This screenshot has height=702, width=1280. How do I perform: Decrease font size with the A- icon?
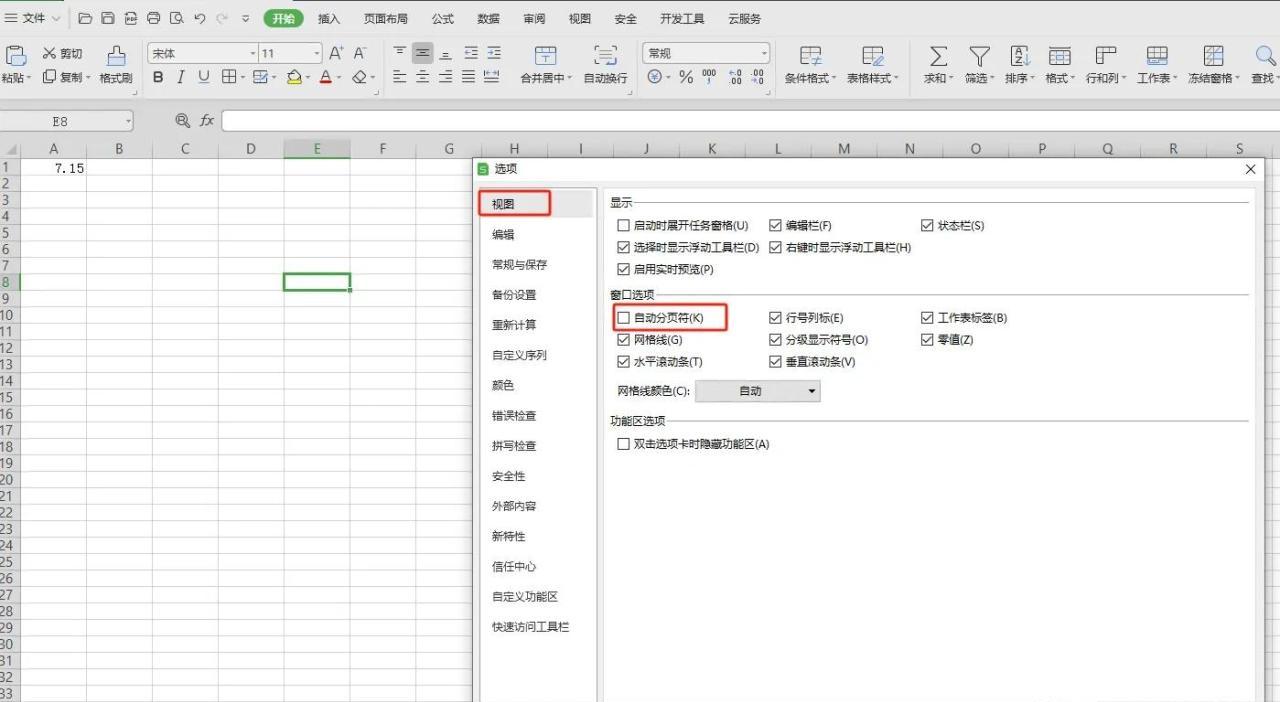pyautogui.click(x=360, y=53)
